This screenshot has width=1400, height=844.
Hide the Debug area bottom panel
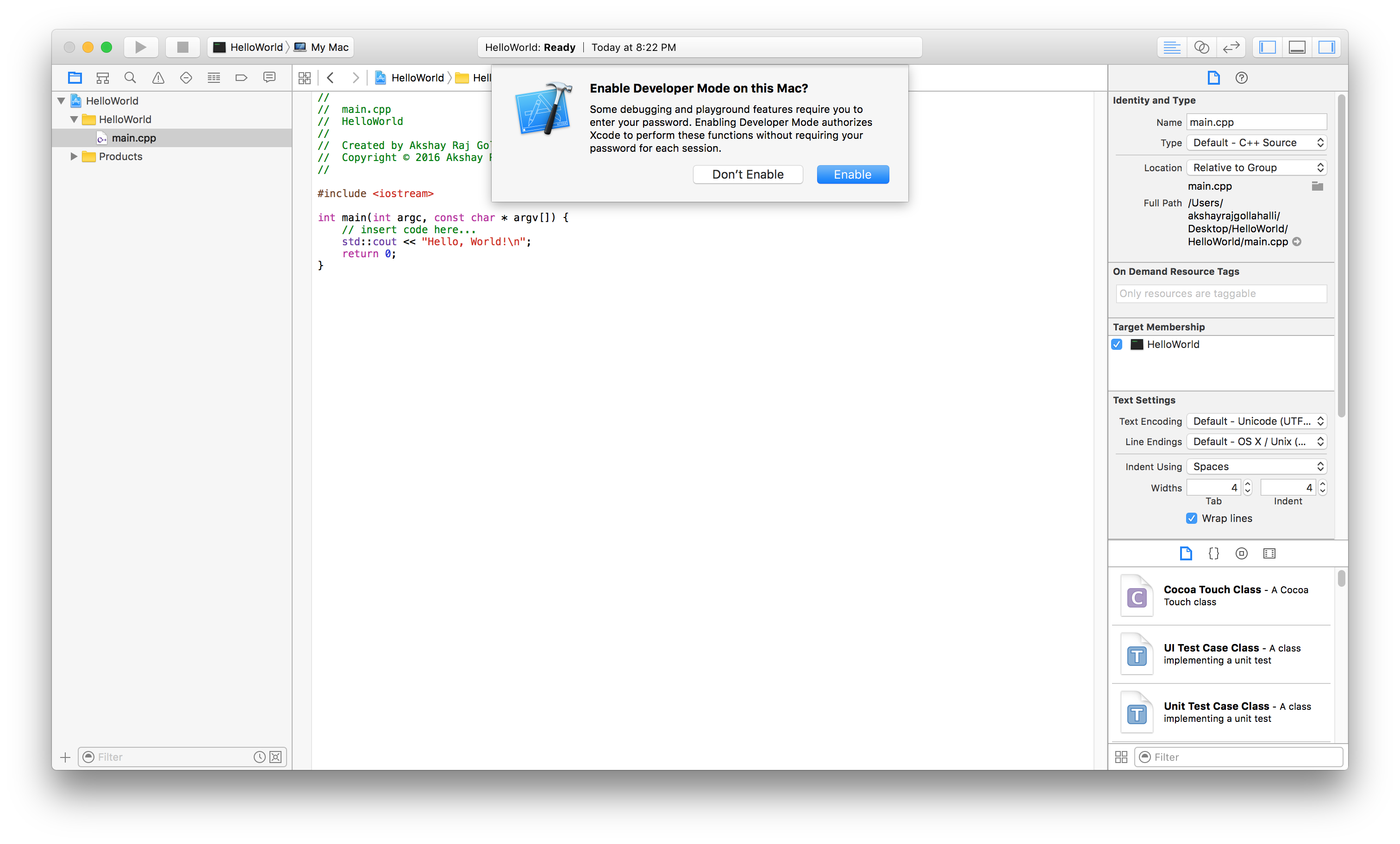pos(1297,47)
